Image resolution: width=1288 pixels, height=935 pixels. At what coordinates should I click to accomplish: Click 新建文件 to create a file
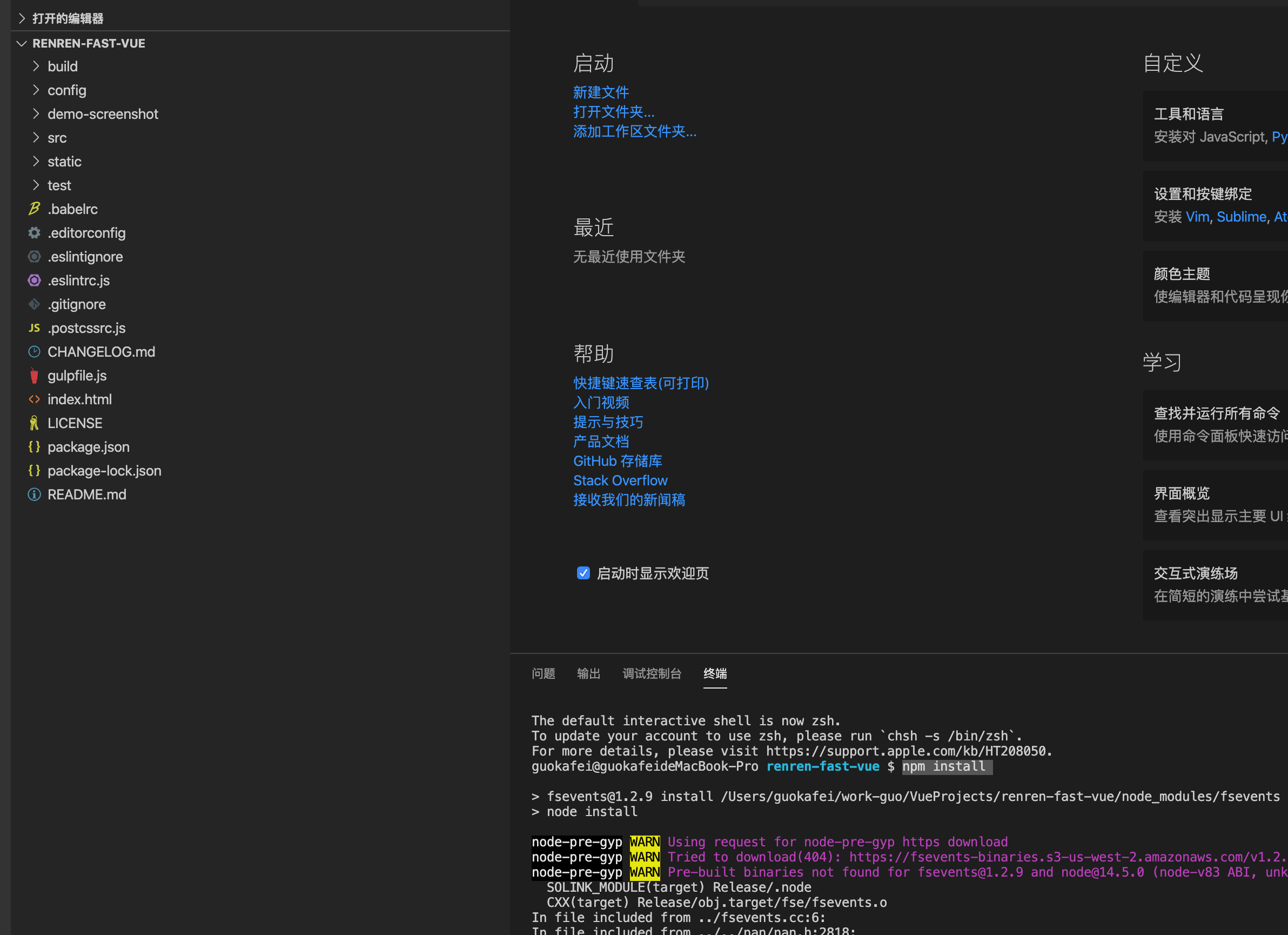point(601,92)
